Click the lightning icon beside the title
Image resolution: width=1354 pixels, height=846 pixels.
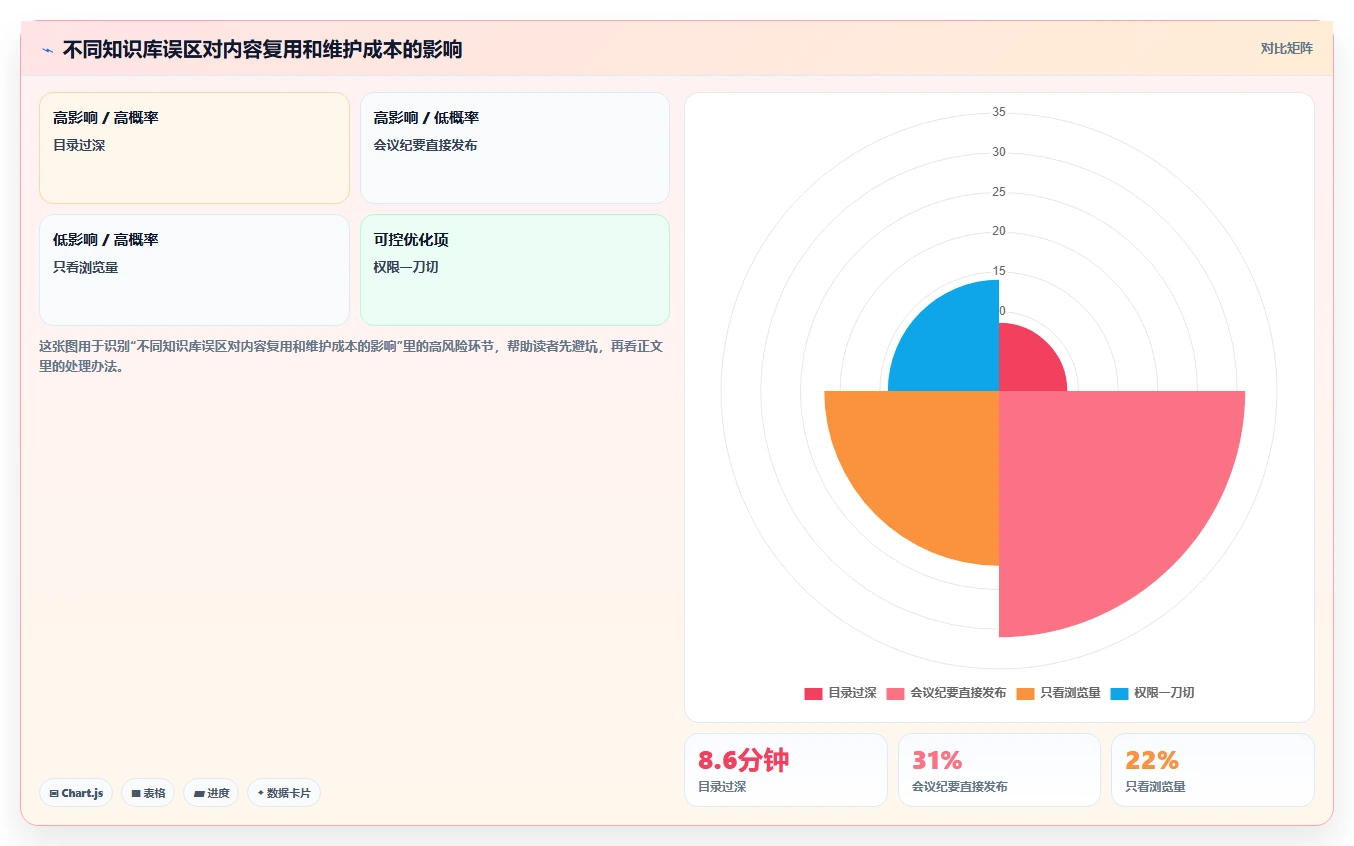tap(47, 49)
